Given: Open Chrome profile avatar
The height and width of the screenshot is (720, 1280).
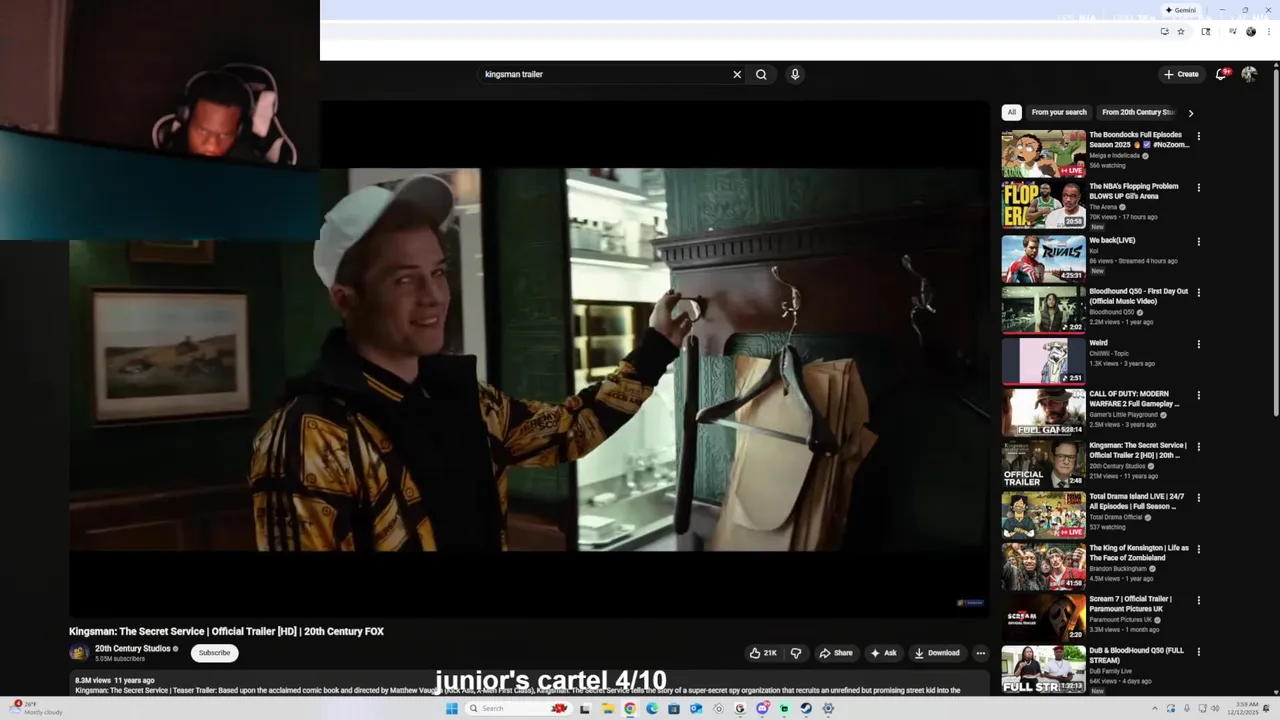Looking at the screenshot, I should click(1250, 32).
